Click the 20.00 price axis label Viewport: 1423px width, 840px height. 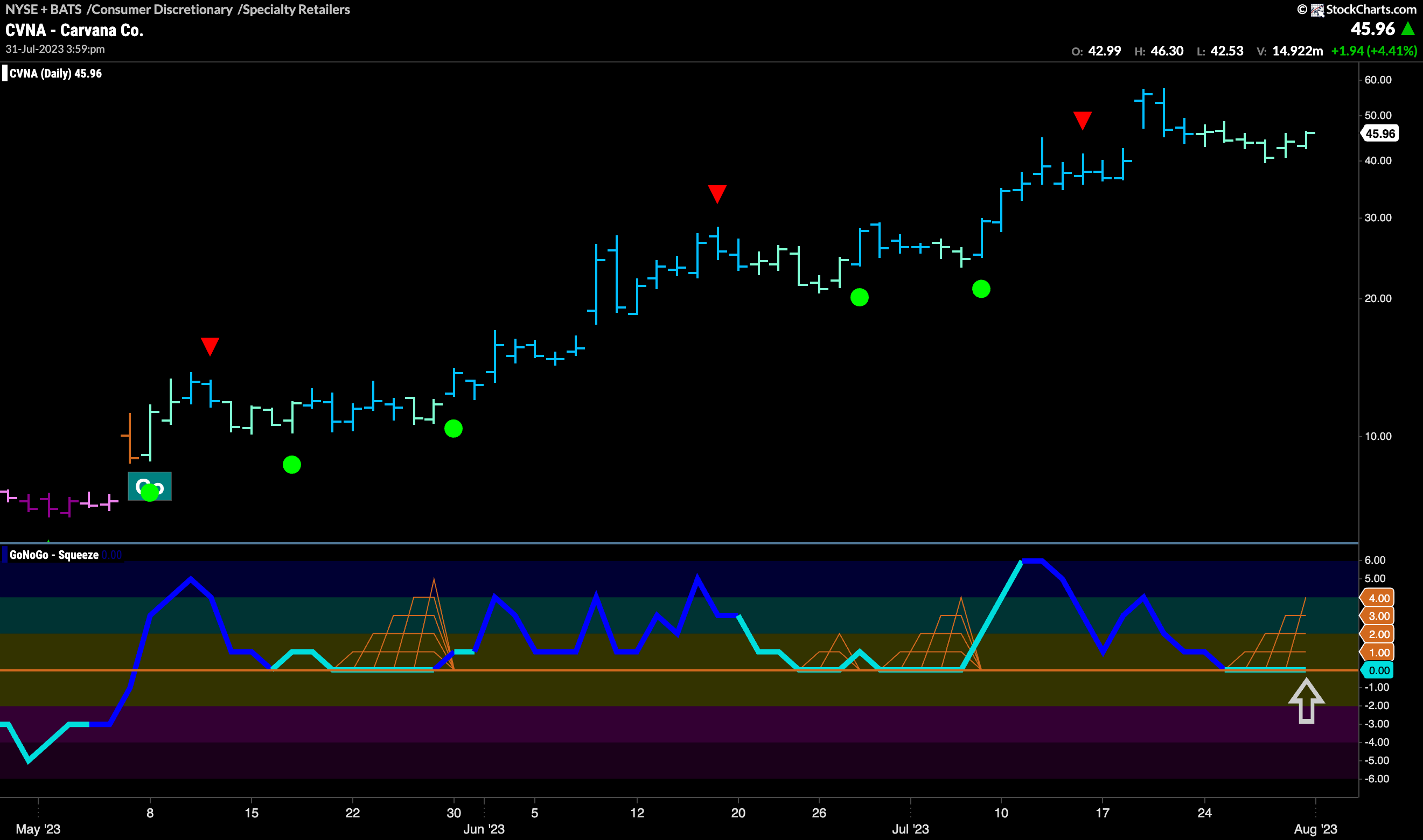pyautogui.click(x=1378, y=298)
